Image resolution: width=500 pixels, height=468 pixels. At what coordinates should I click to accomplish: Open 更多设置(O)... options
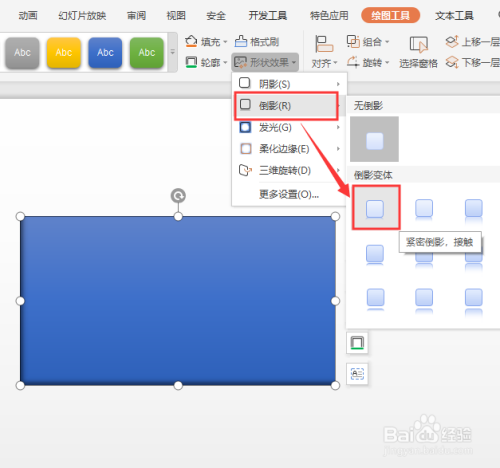(x=289, y=194)
